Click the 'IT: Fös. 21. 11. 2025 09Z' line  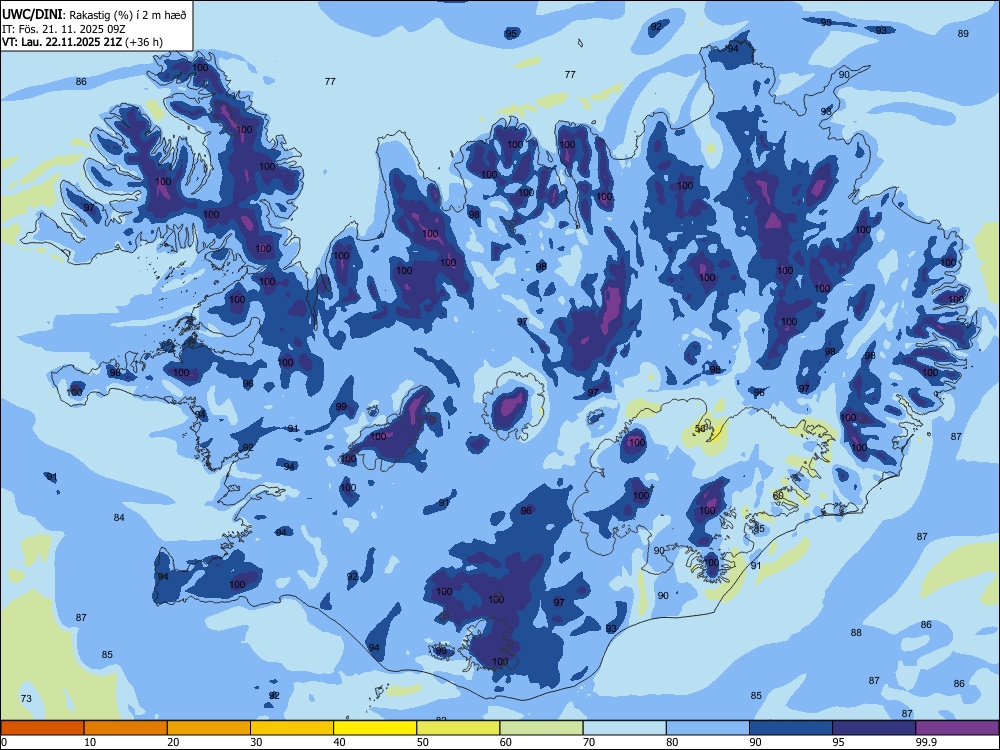point(64,29)
